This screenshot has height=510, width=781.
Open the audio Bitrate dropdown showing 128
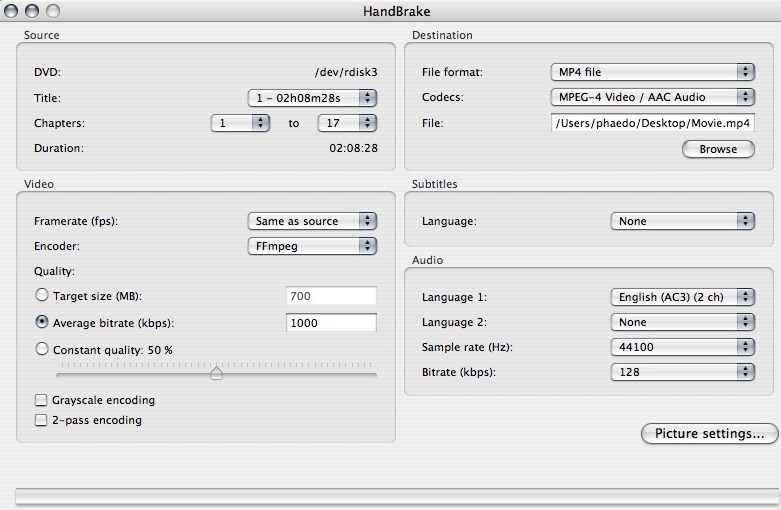click(x=683, y=372)
